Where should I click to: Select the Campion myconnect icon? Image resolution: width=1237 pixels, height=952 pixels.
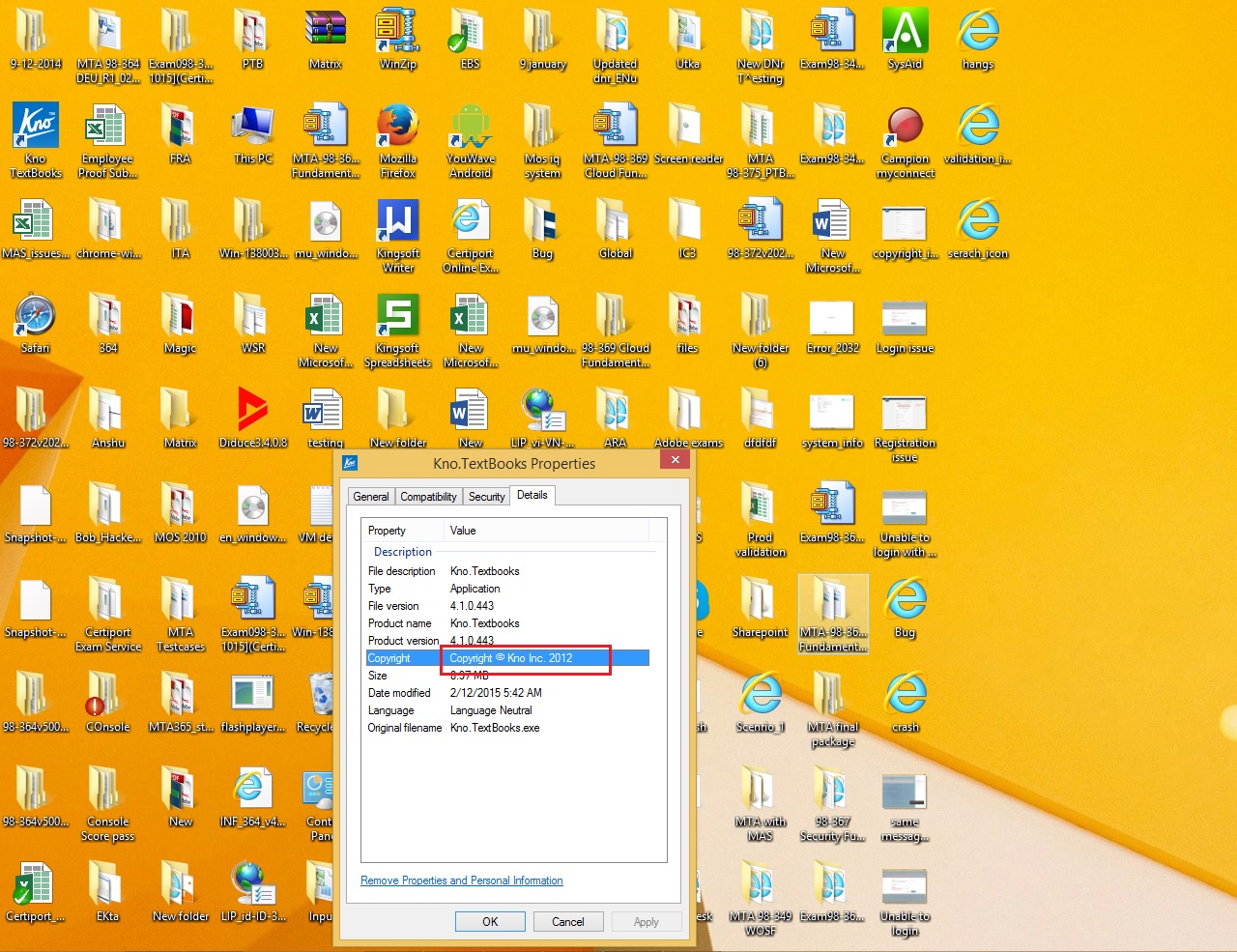pyautogui.click(x=906, y=141)
